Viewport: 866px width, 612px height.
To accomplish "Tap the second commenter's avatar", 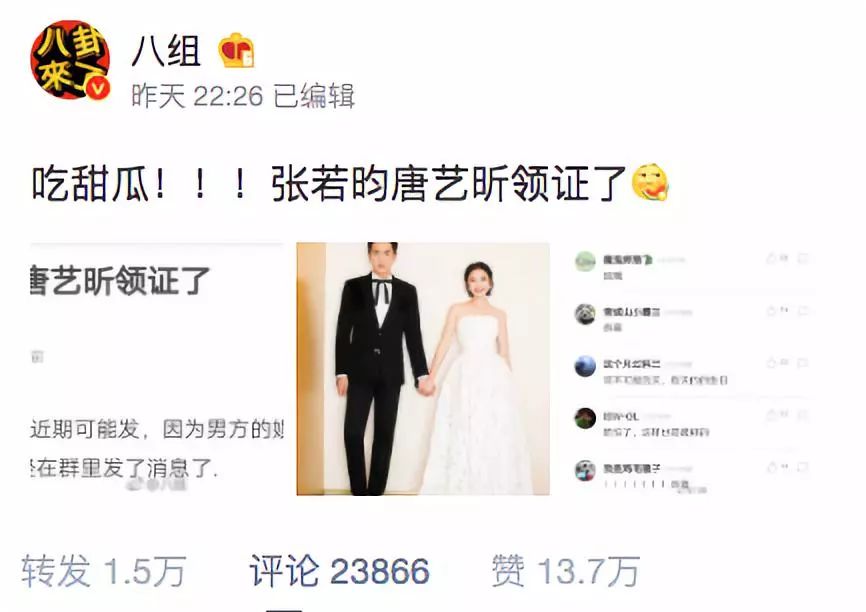I will pyautogui.click(x=585, y=314).
